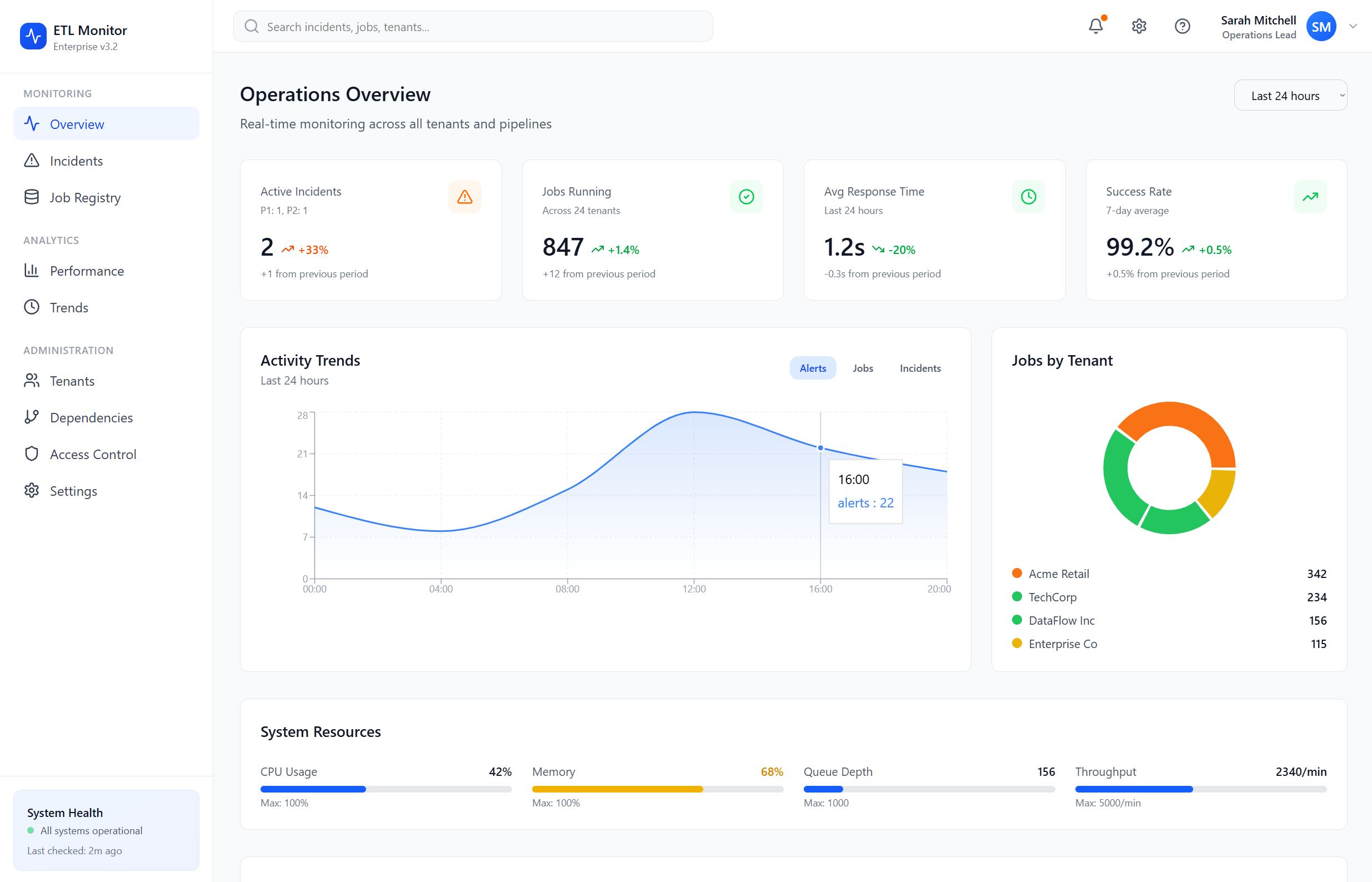Click the ETL Monitor logo icon

click(33, 37)
